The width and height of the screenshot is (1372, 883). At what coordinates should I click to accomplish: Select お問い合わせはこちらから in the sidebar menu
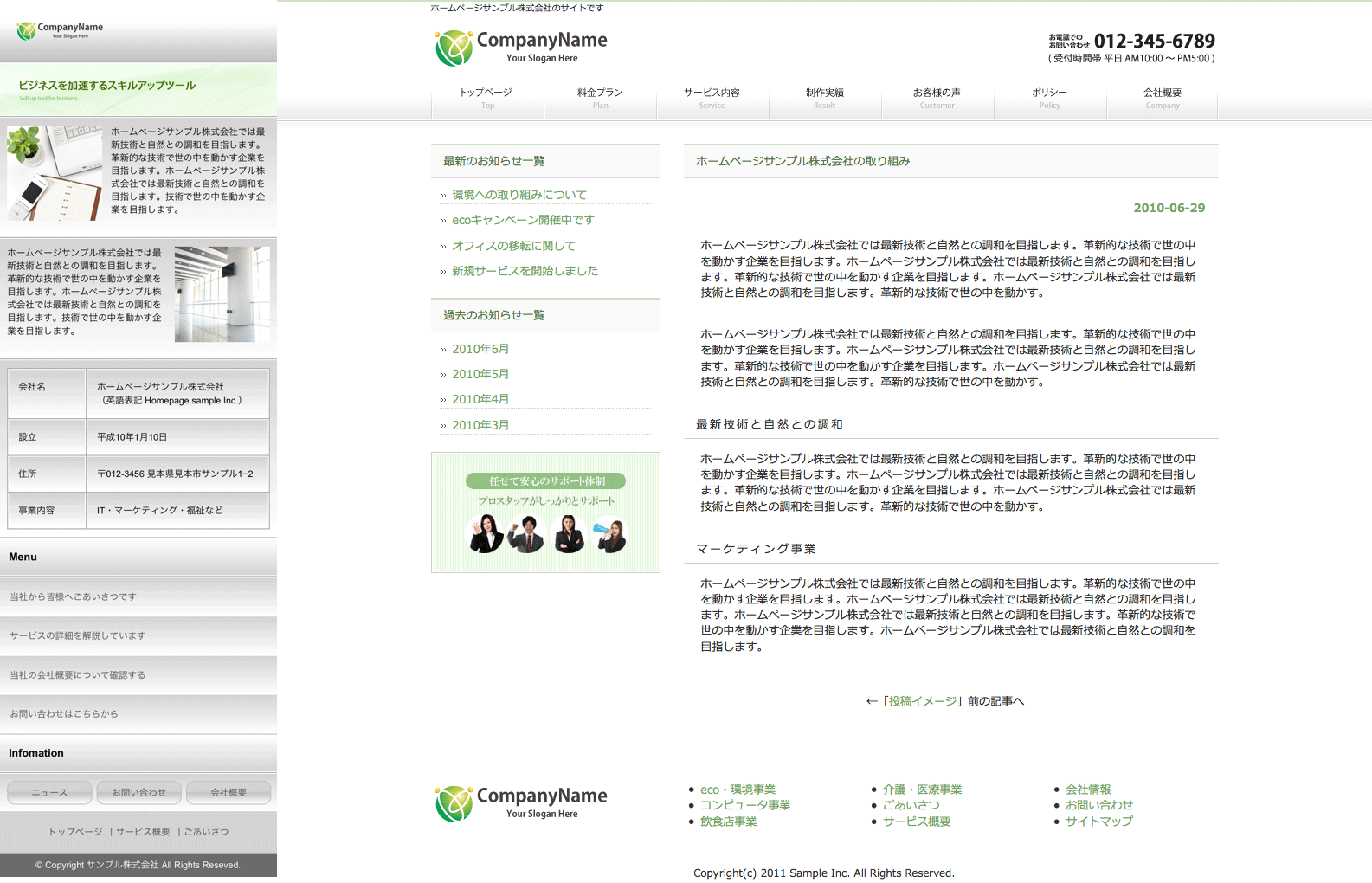click(64, 714)
